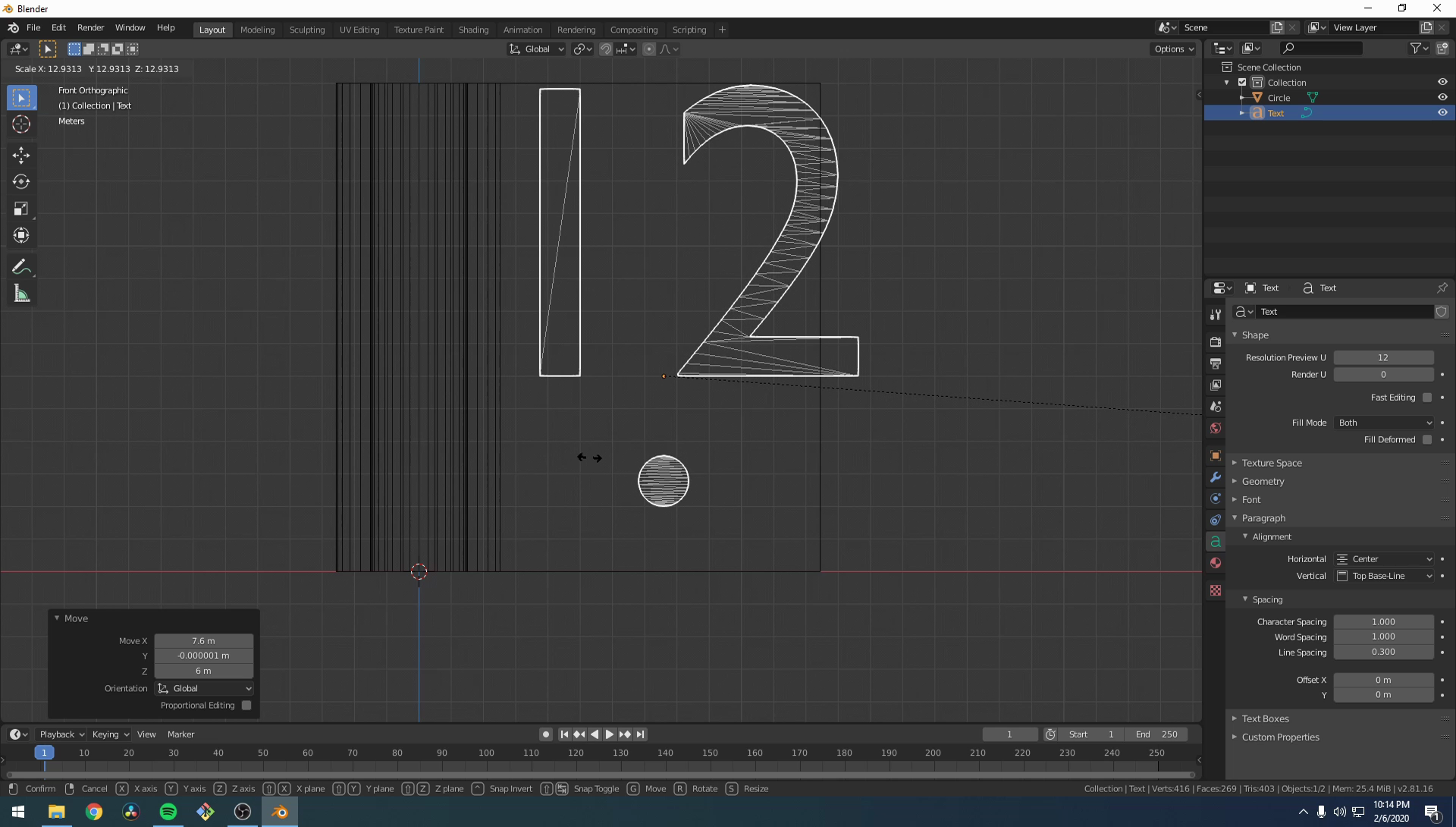Click the timeline View menu
Screen dimensions: 1456x827
point(146,734)
